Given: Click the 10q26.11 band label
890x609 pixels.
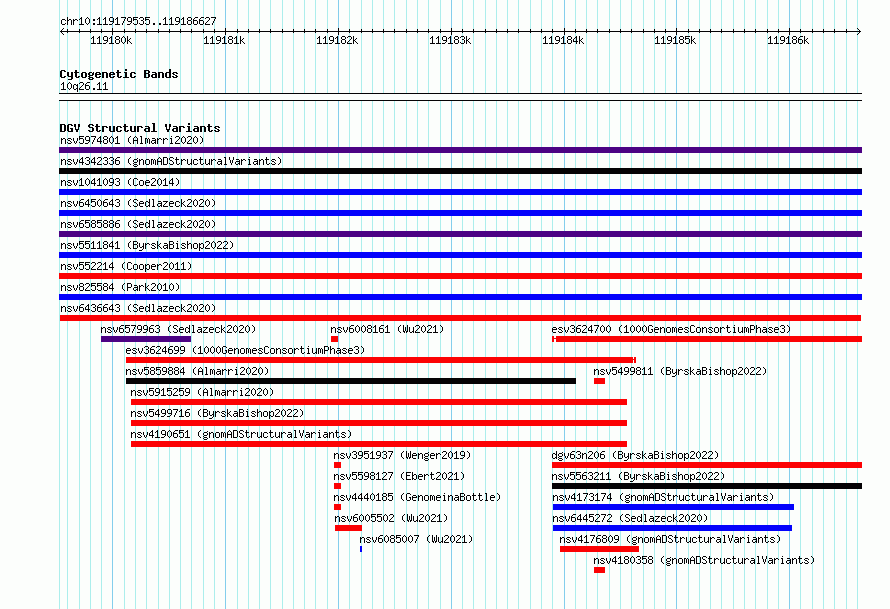Looking at the screenshot, I should click(84, 87).
